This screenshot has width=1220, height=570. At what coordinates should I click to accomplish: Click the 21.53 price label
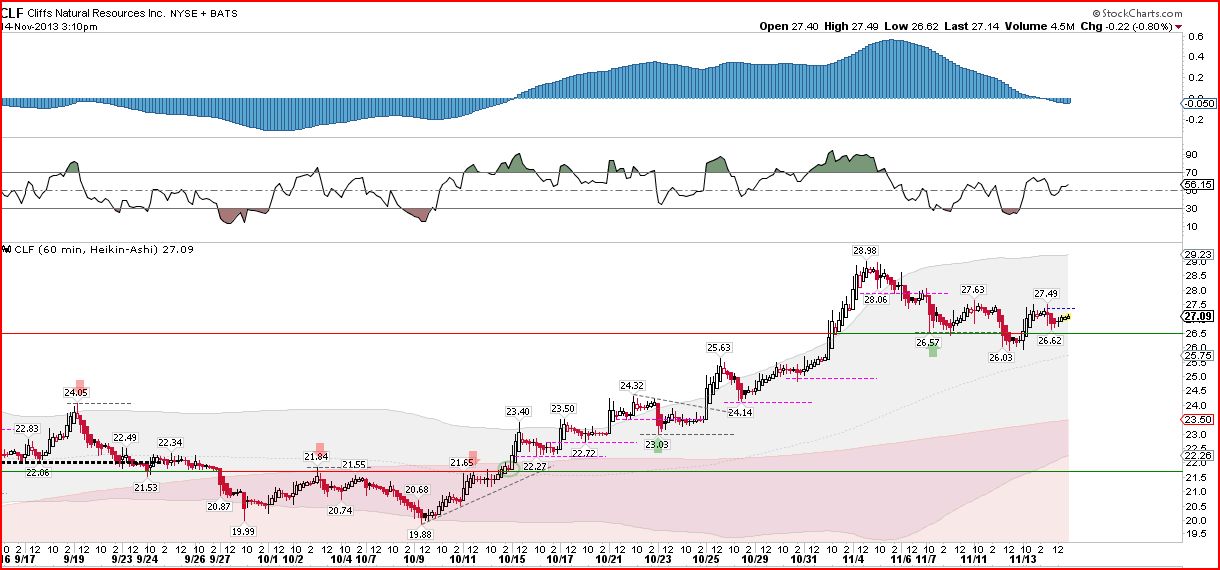146,487
